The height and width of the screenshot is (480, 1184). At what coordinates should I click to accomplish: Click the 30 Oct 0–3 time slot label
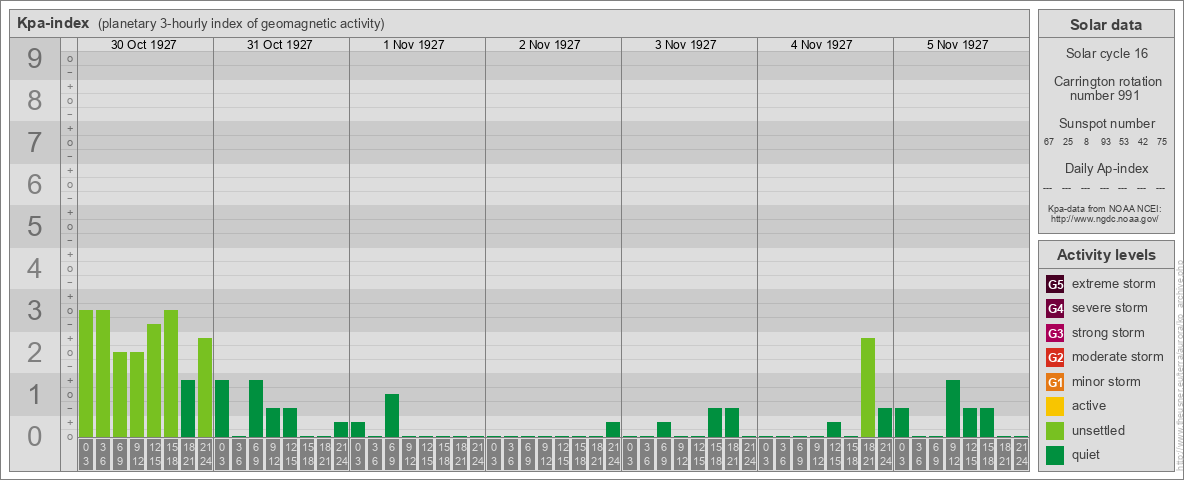(86, 455)
